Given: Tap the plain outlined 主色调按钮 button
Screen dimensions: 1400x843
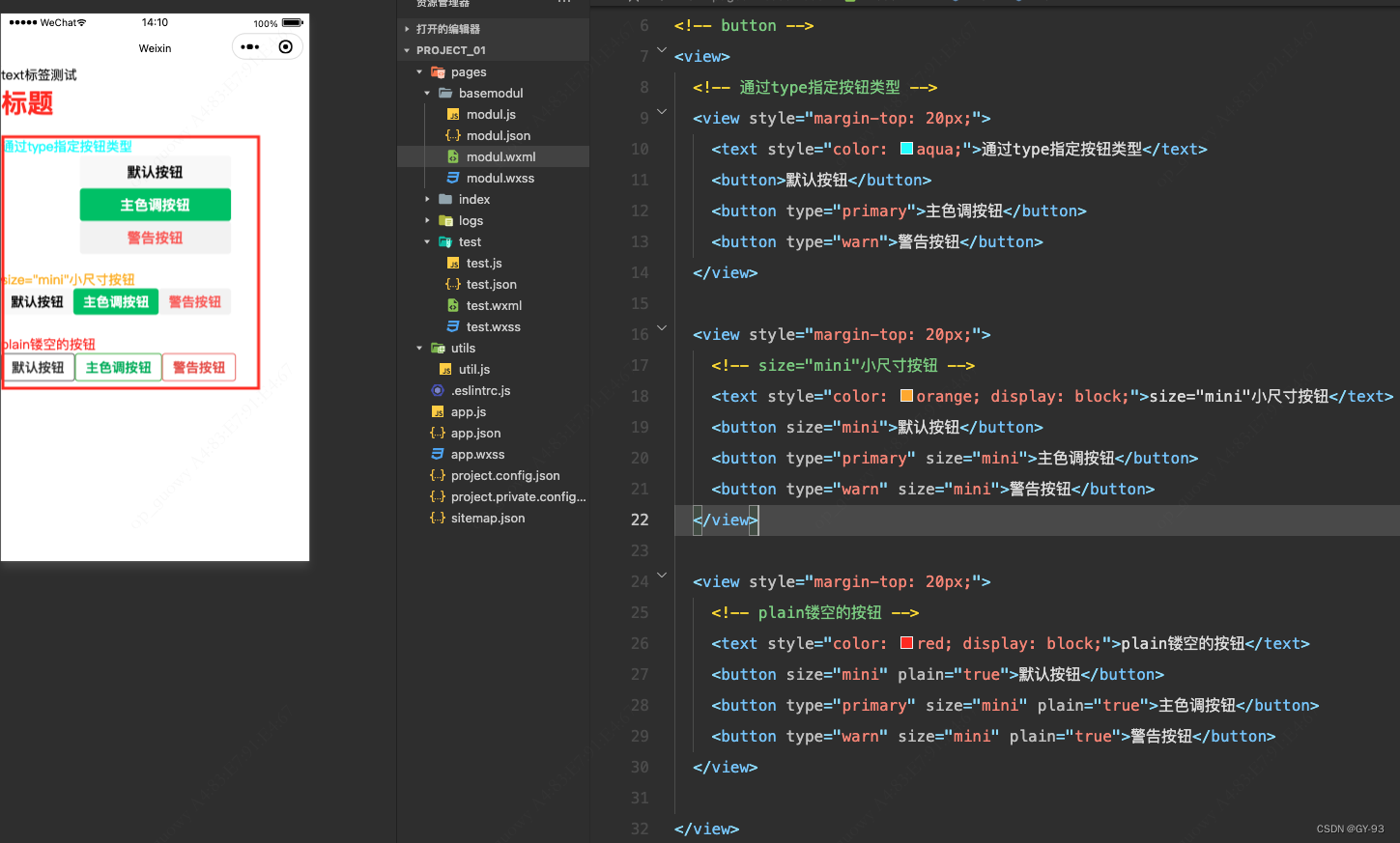Looking at the screenshot, I should pyautogui.click(x=118, y=368).
